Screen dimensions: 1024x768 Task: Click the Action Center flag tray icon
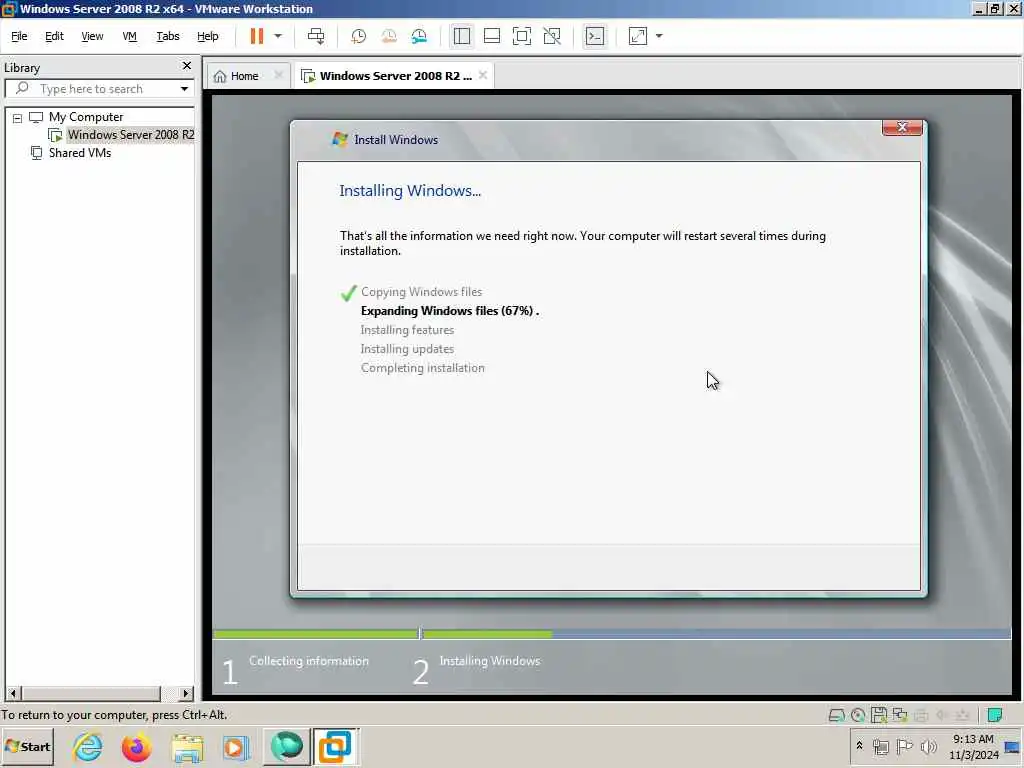(x=904, y=746)
